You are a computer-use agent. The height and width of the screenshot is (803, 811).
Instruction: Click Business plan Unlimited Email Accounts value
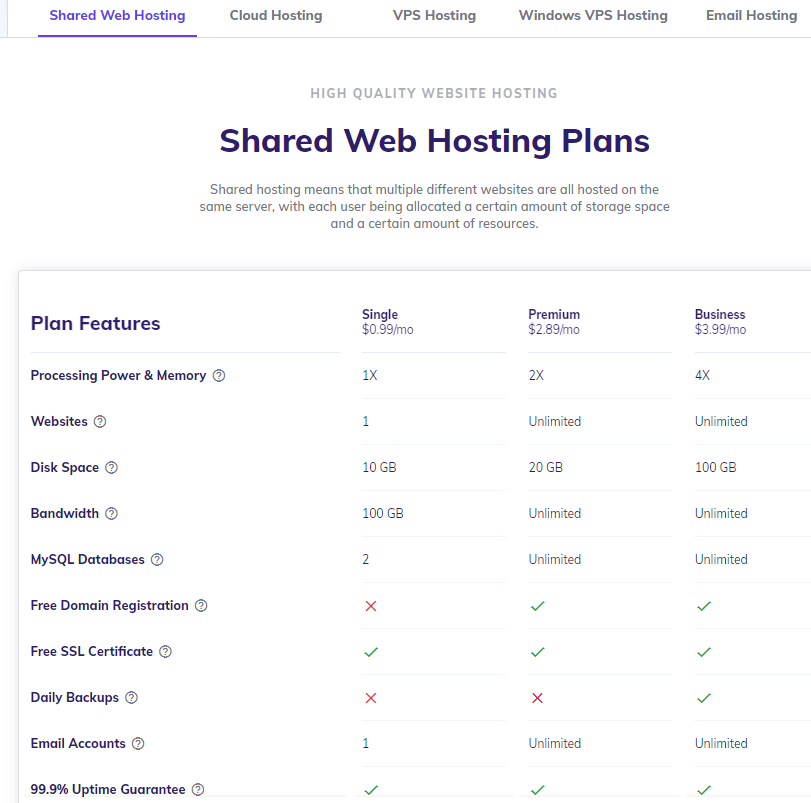tap(721, 744)
